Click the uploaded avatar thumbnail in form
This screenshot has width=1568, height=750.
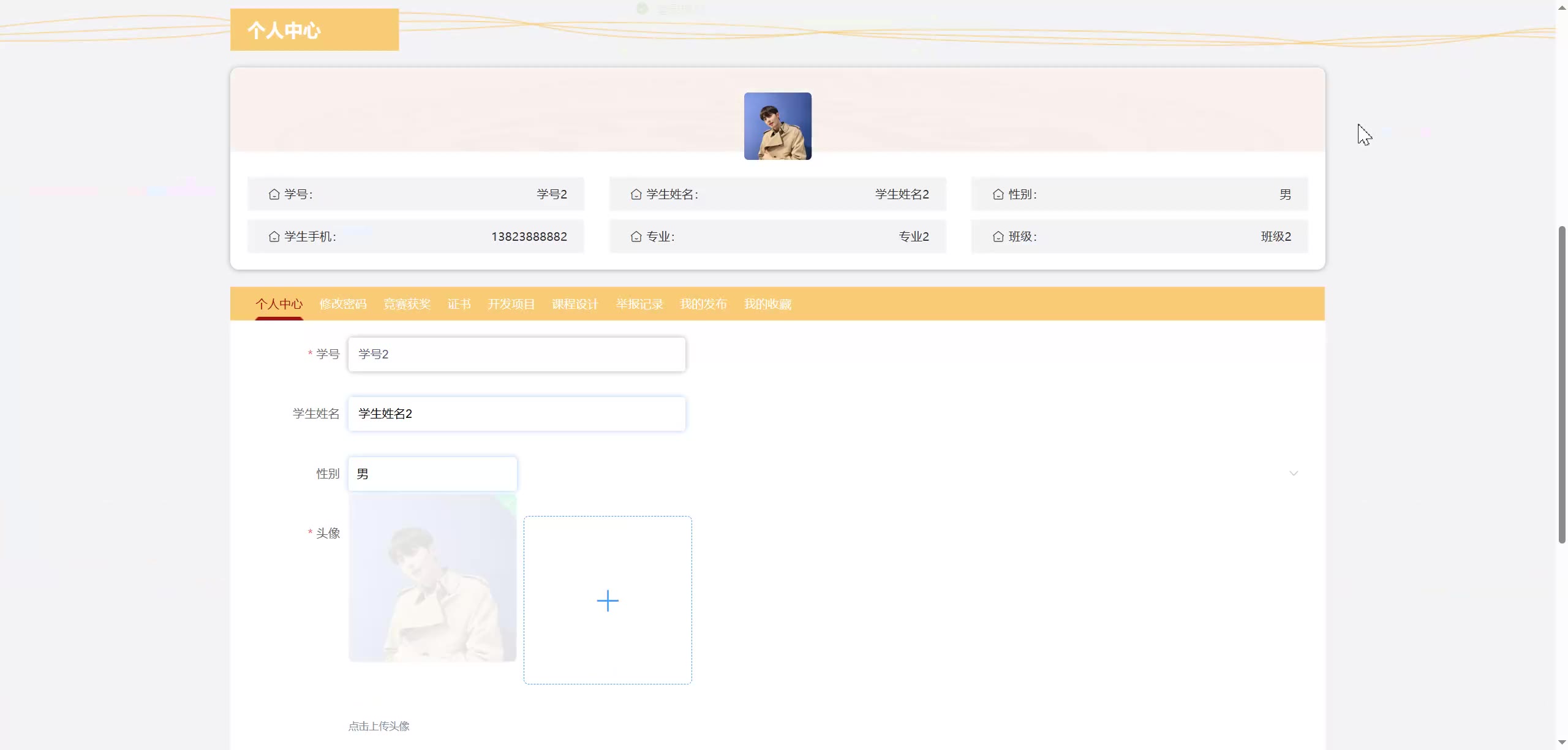coord(432,579)
